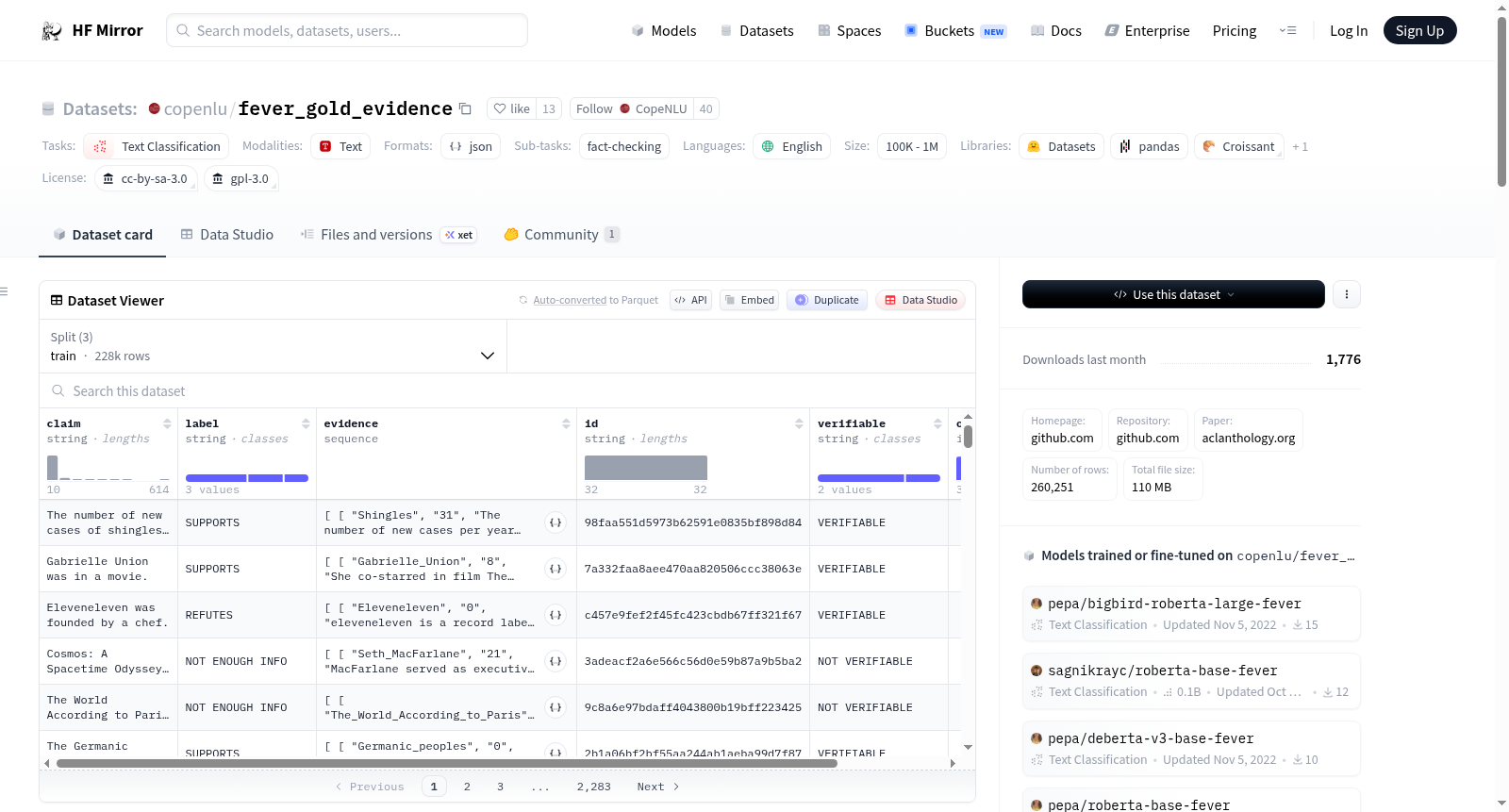Open the more options kebab menu
This screenshot has height=812, width=1509.
[1347, 294]
